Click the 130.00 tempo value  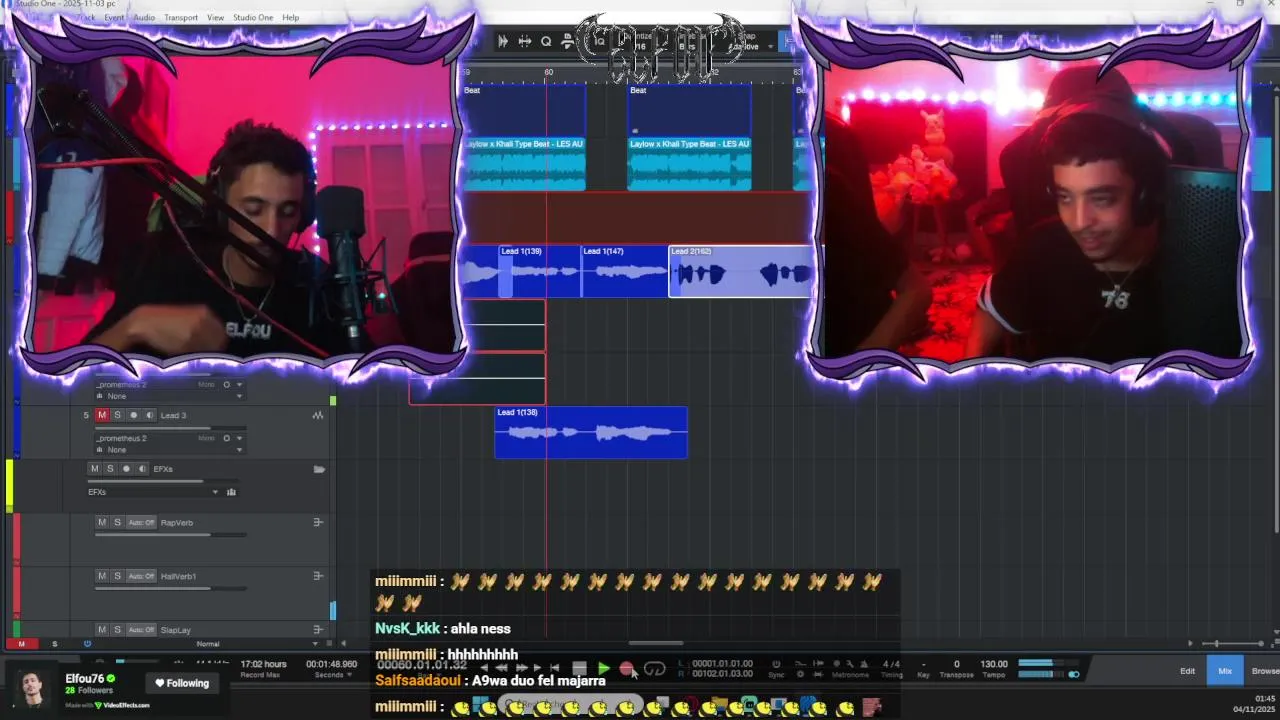pos(994,664)
